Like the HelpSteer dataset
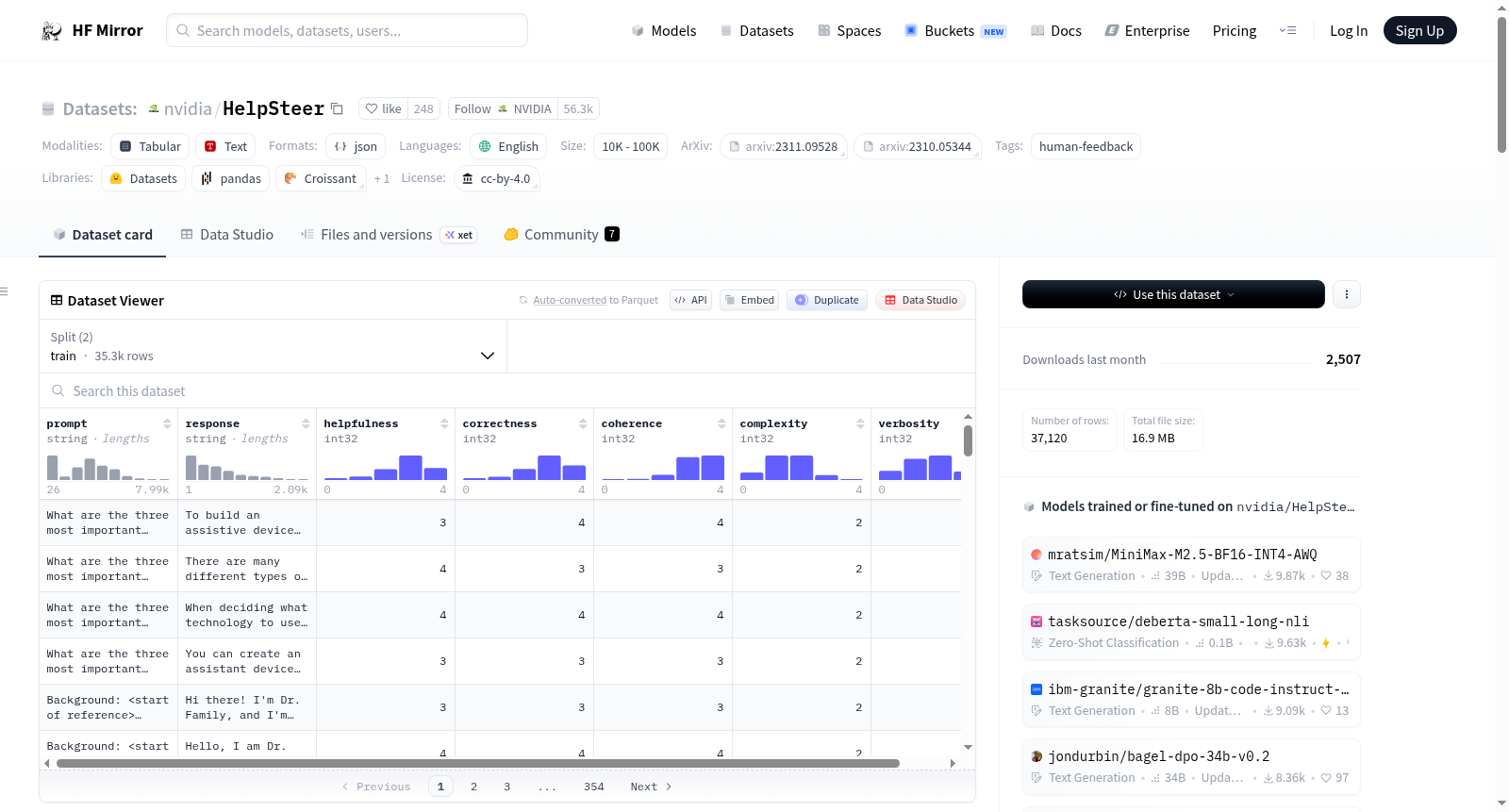1509x812 pixels. (384, 108)
